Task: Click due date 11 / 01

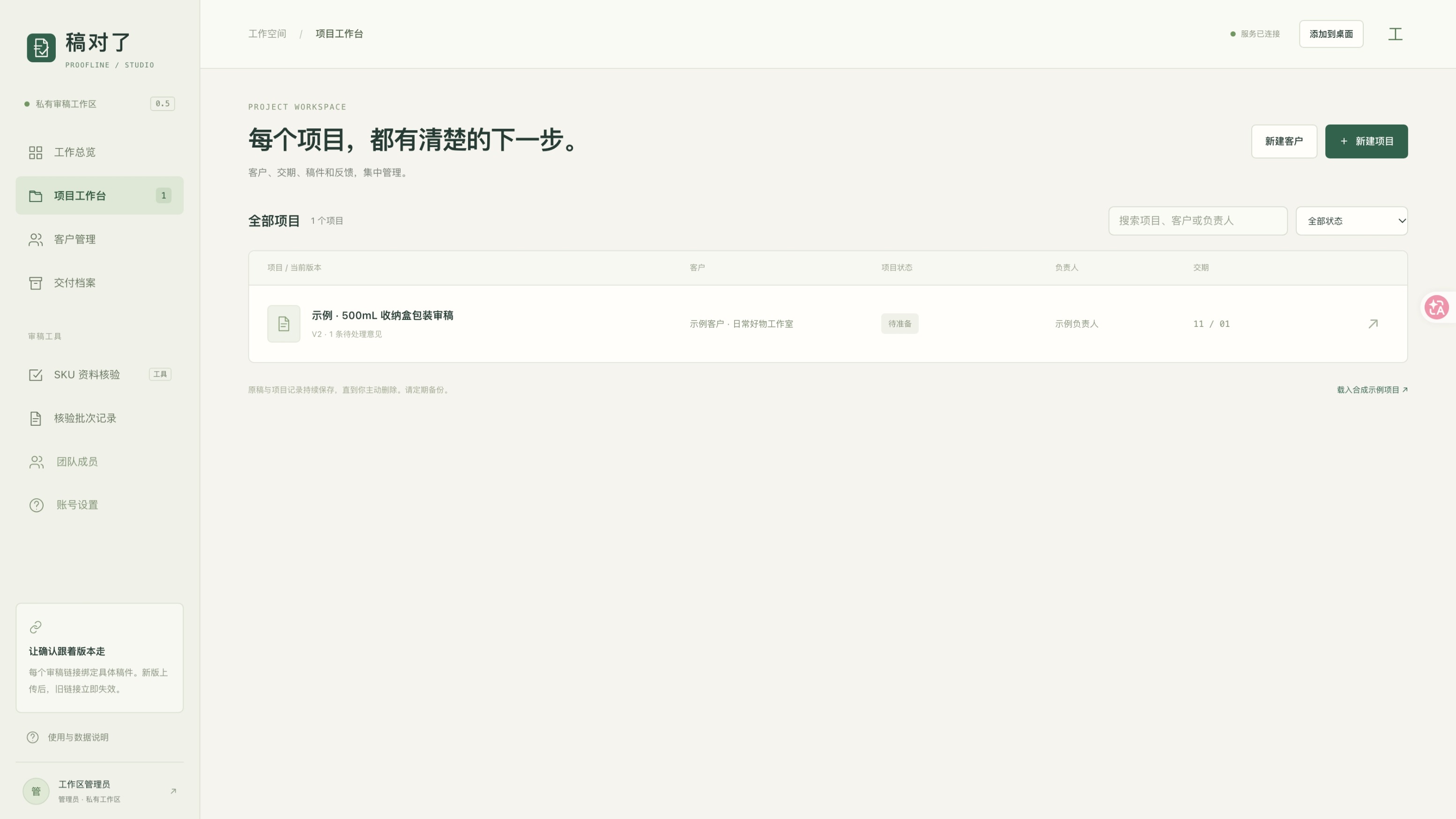Action: [1211, 324]
